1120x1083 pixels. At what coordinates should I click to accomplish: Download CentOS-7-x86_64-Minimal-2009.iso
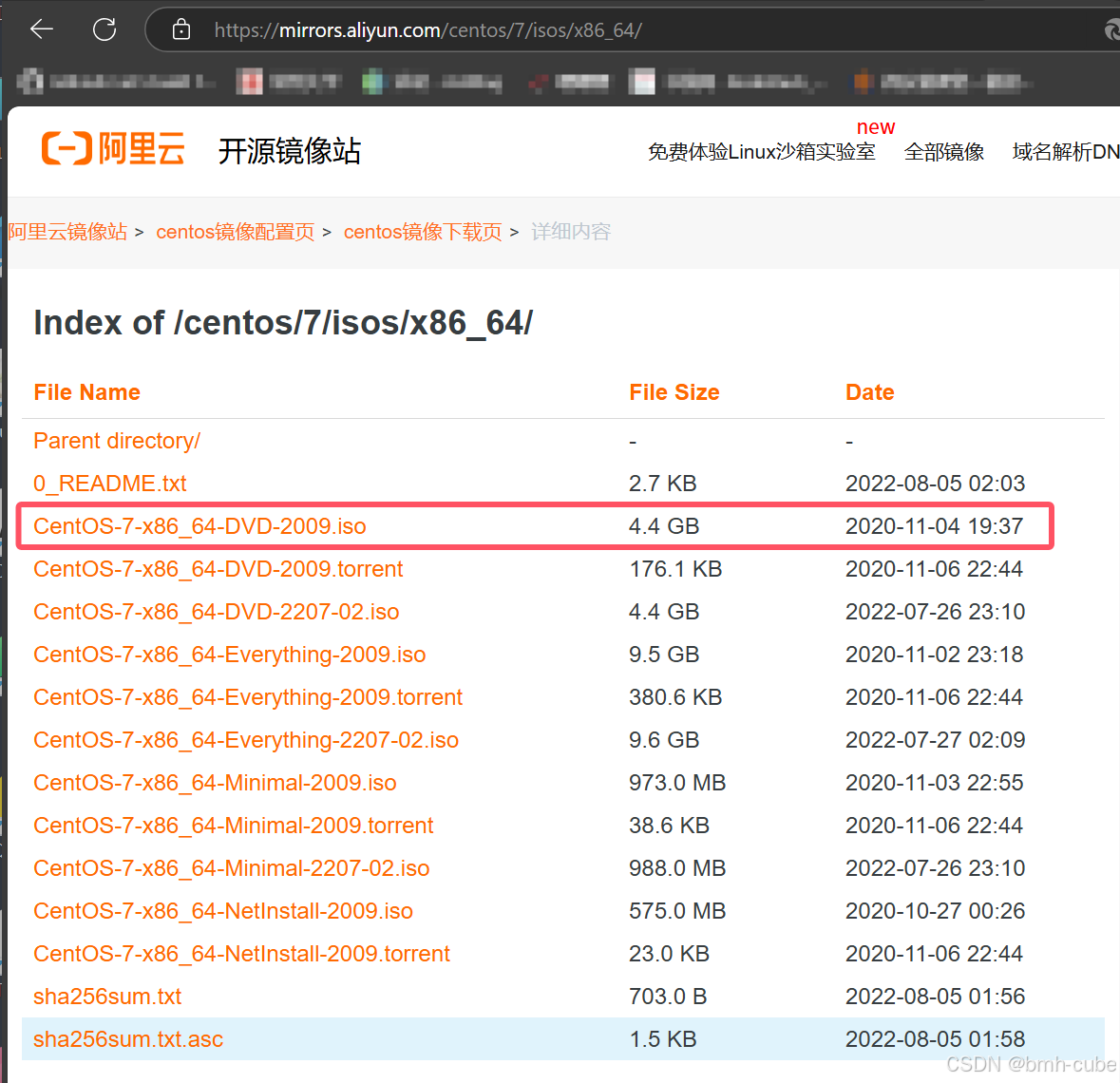215,783
